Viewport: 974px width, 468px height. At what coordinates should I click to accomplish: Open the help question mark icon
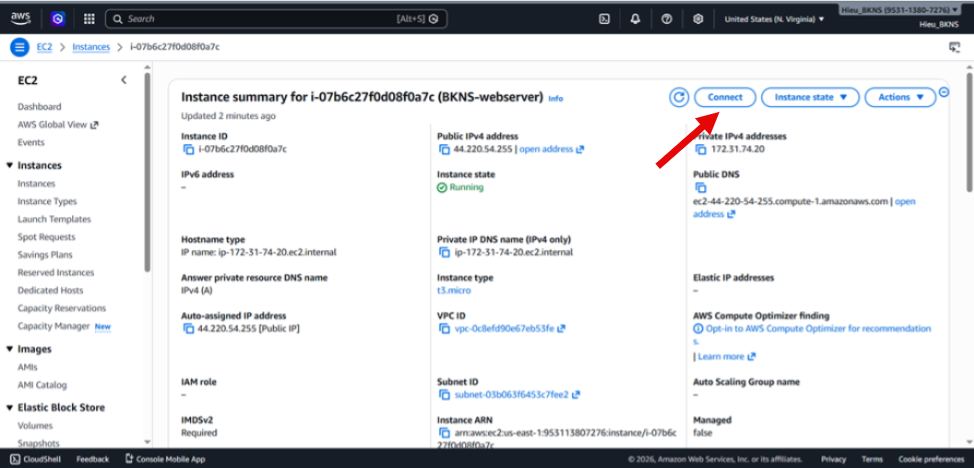tap(667, 19)
